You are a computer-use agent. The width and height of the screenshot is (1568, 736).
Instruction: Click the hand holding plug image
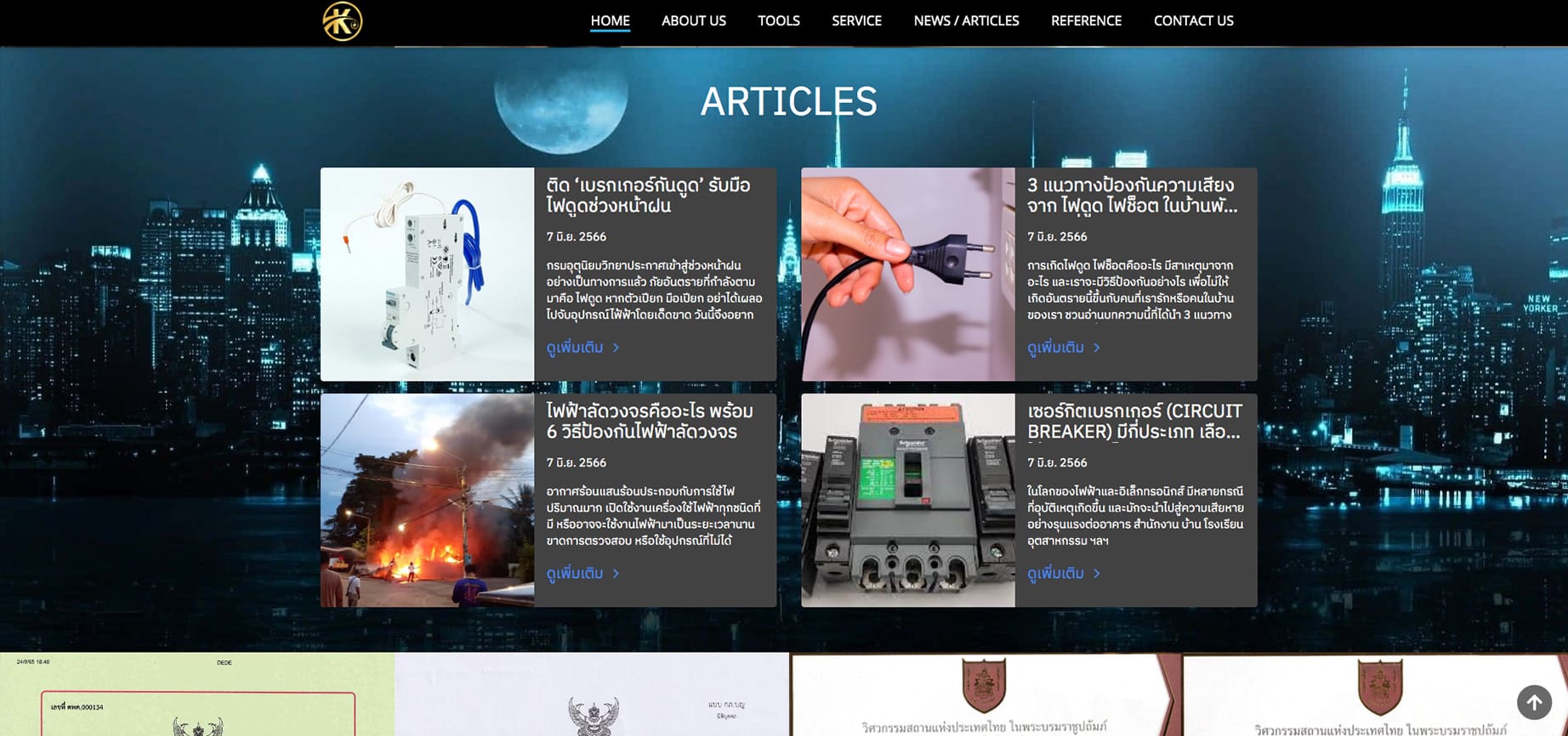pos(907,274)
